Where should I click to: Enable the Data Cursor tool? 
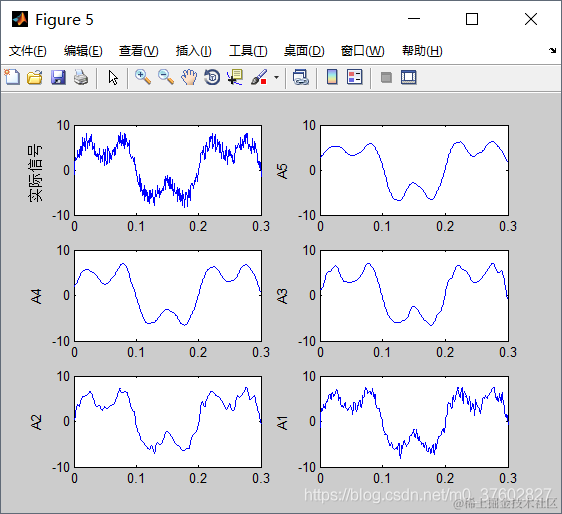click(x=235, y=77)
